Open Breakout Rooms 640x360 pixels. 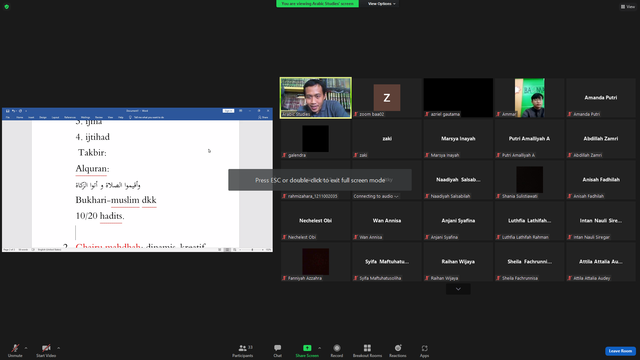coord(367,350)
